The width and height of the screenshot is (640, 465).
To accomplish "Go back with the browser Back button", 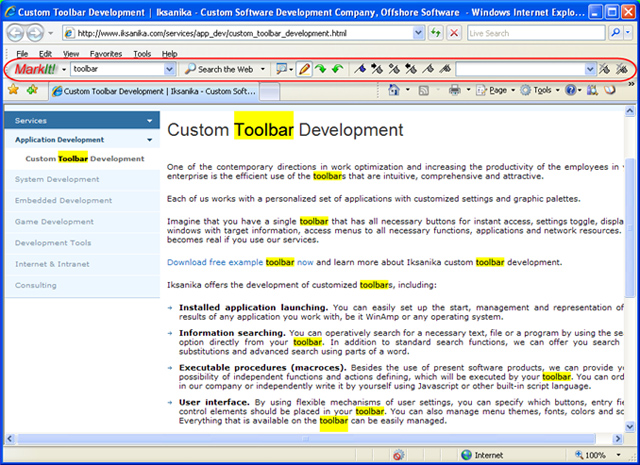I will click(x=16, y=33).
